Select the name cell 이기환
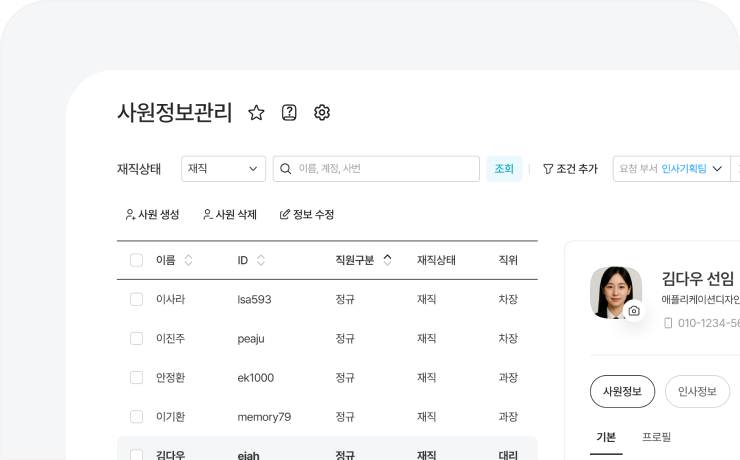The height and width of the screenshot is (460, 740). (x=170, y=417)
